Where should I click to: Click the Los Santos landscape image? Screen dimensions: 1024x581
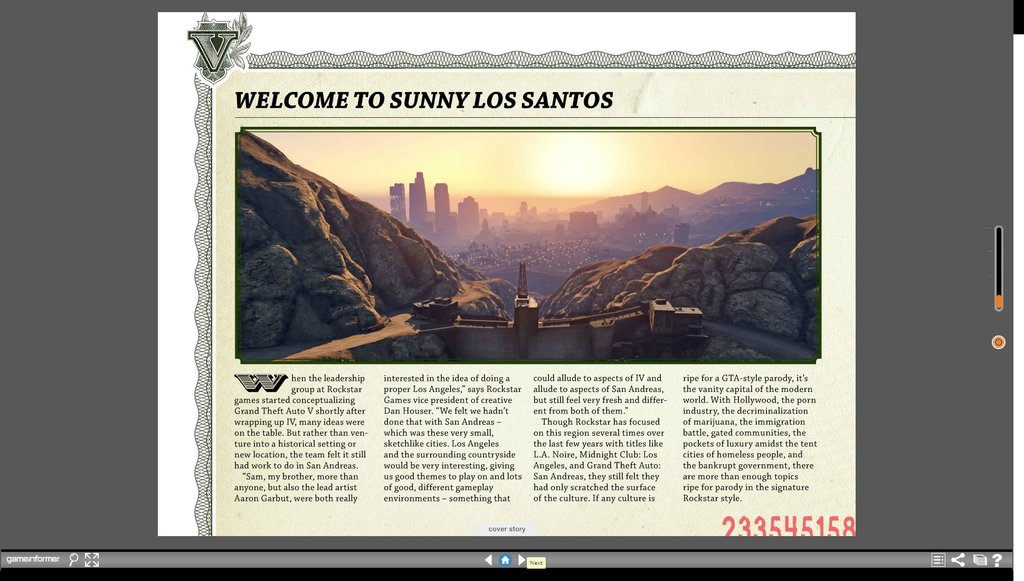pyautogui.click(x=528, y=245)
